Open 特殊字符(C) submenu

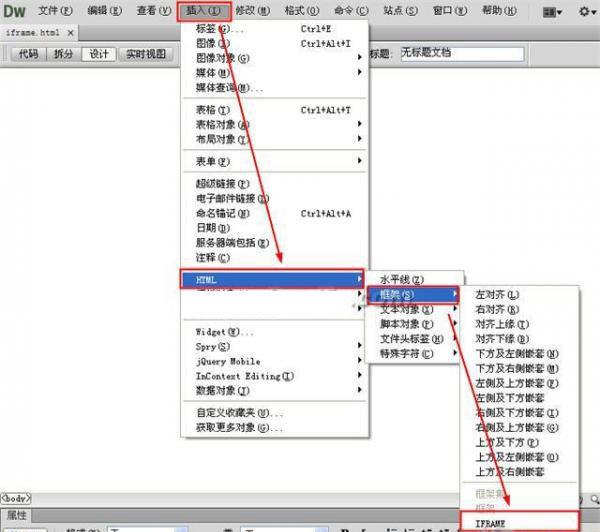(x=414, y=354)
